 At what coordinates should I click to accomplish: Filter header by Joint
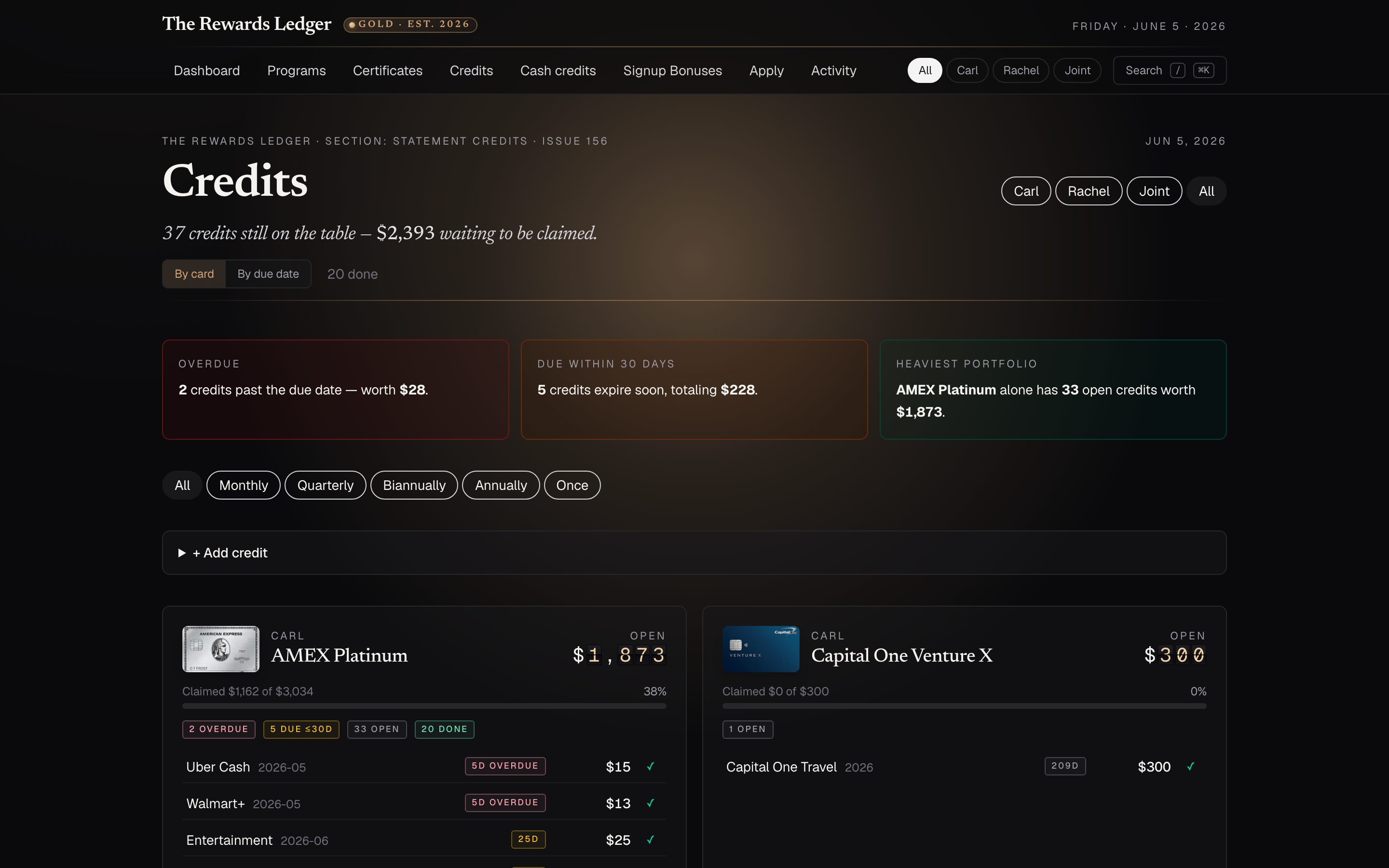[1077, 70]
